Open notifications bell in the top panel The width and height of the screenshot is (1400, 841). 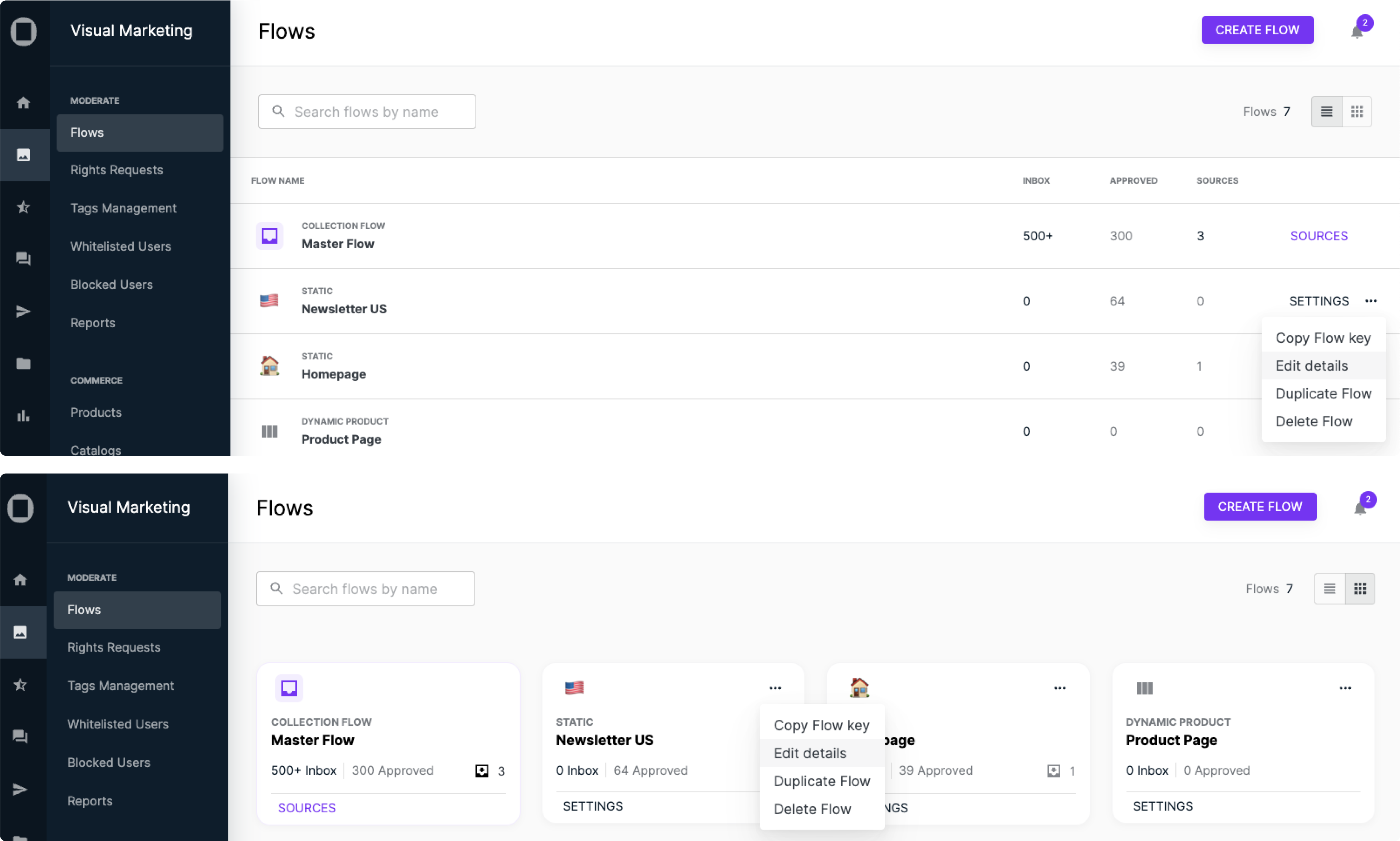click(1357, 31)
